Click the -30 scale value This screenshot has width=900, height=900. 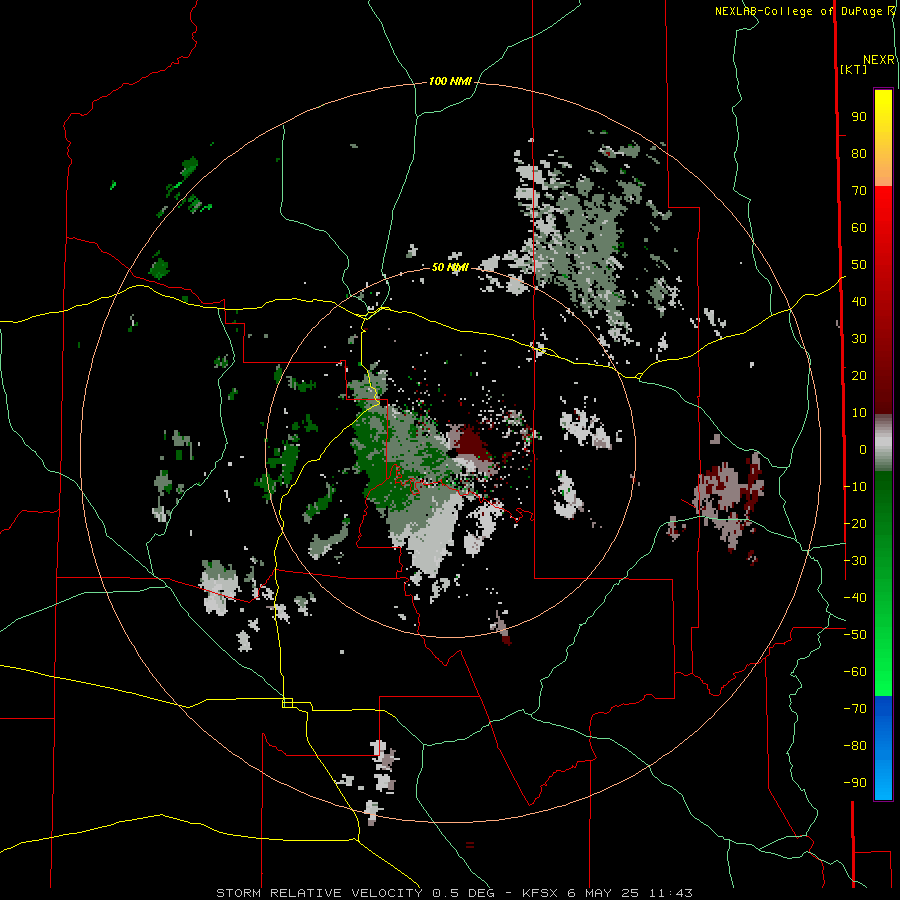tap(855, 561)
